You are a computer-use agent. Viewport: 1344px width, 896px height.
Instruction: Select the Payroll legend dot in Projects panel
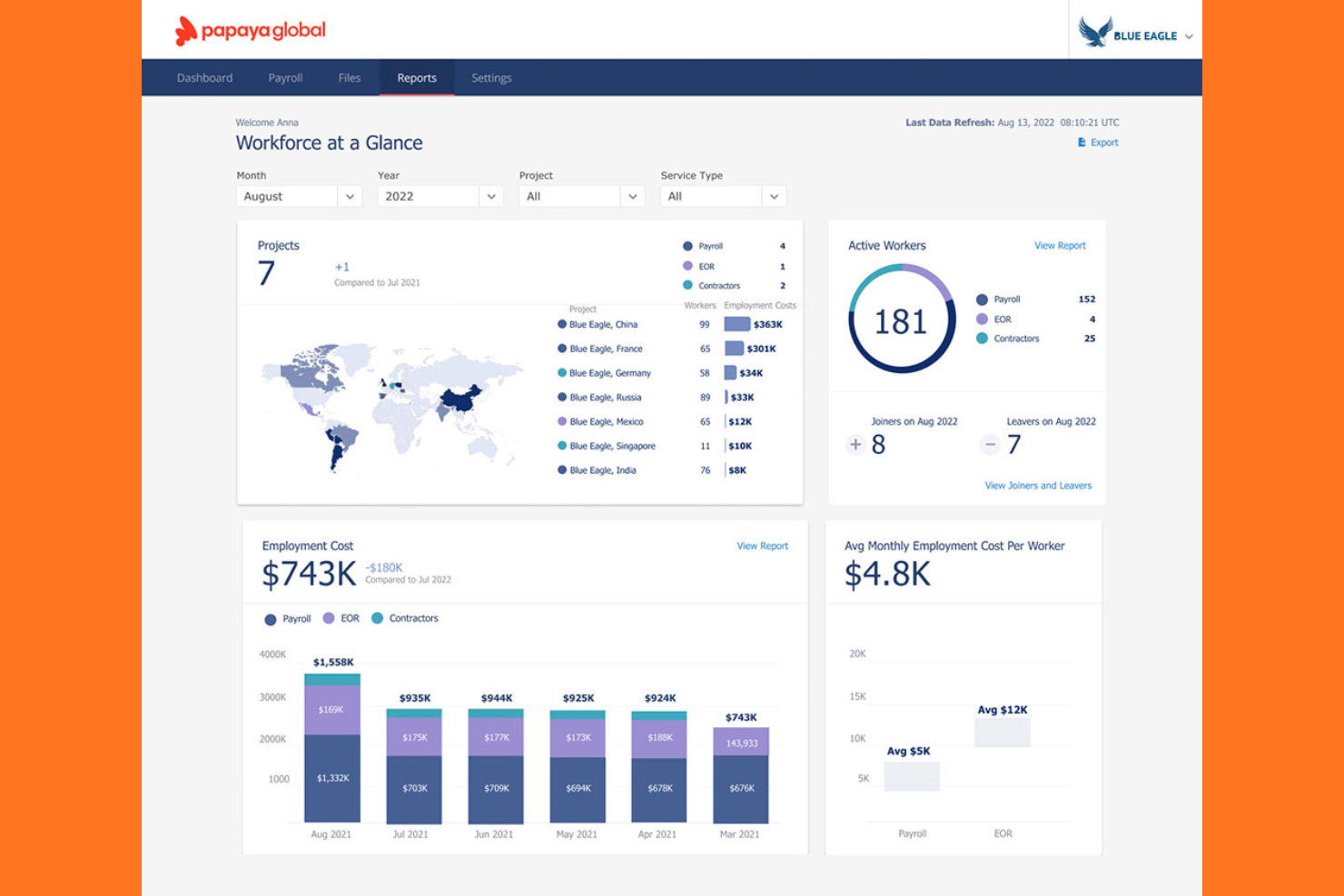(x=687, y=245)
